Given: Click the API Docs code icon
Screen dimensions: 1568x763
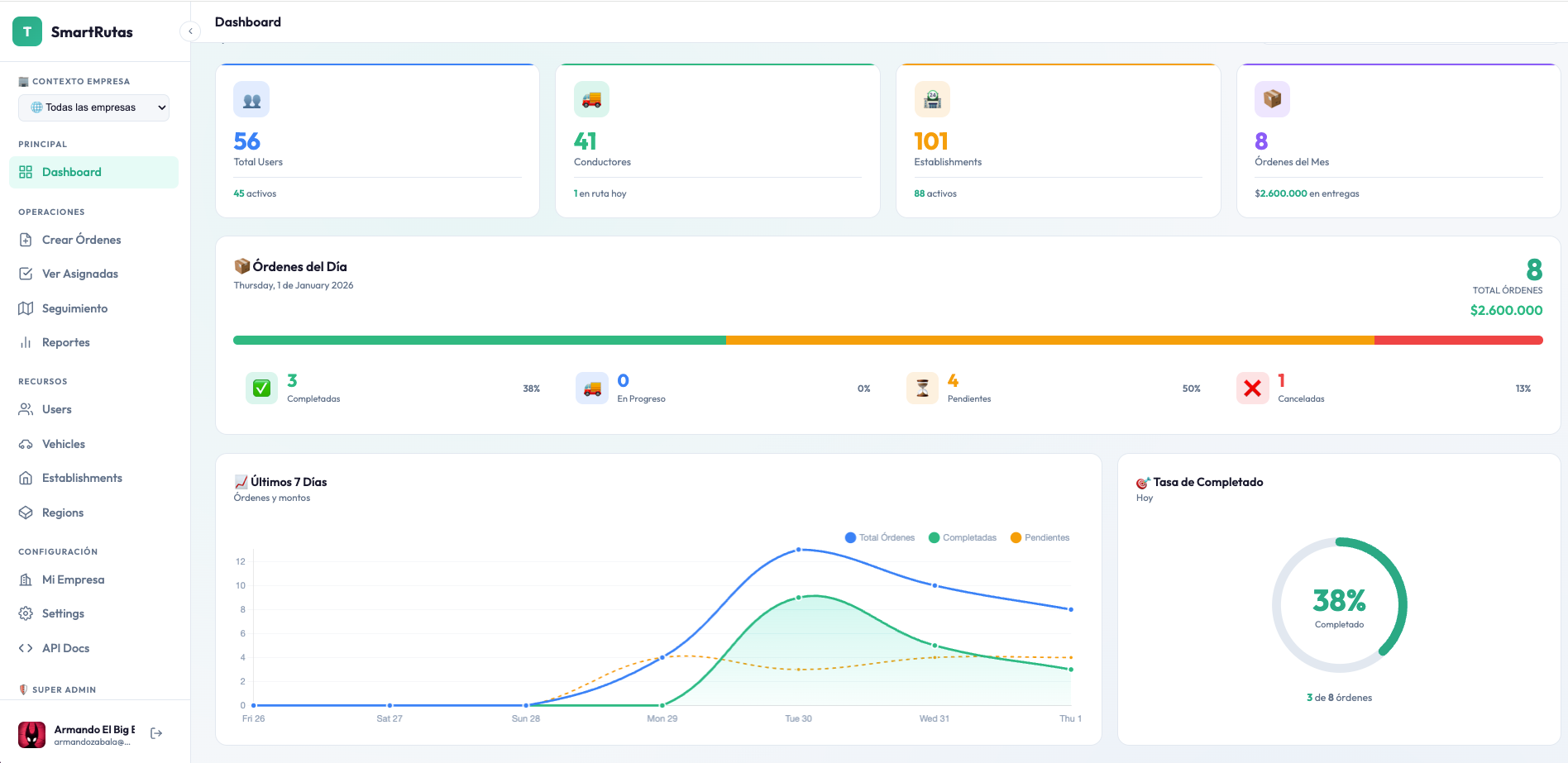Looking at the screenshot, I should (x=26, y=648).
